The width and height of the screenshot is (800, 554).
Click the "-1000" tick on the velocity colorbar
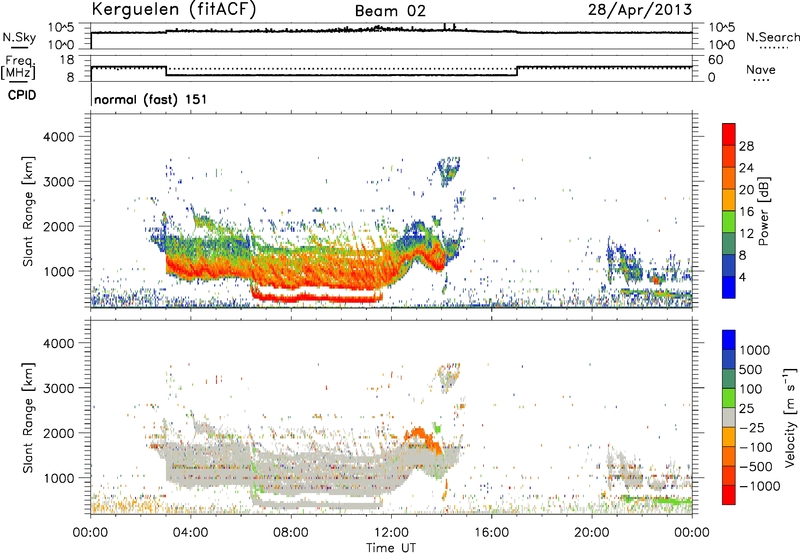click(759, 486)
